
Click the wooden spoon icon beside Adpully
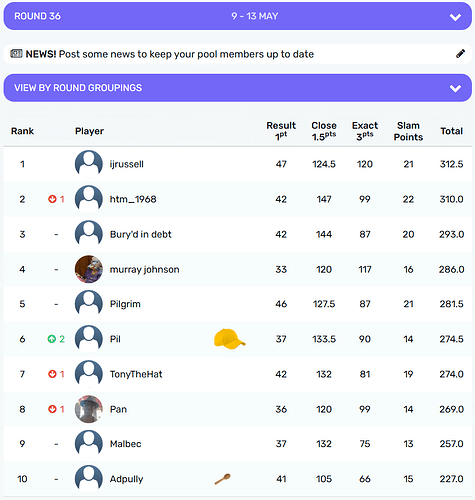[222, 479]
